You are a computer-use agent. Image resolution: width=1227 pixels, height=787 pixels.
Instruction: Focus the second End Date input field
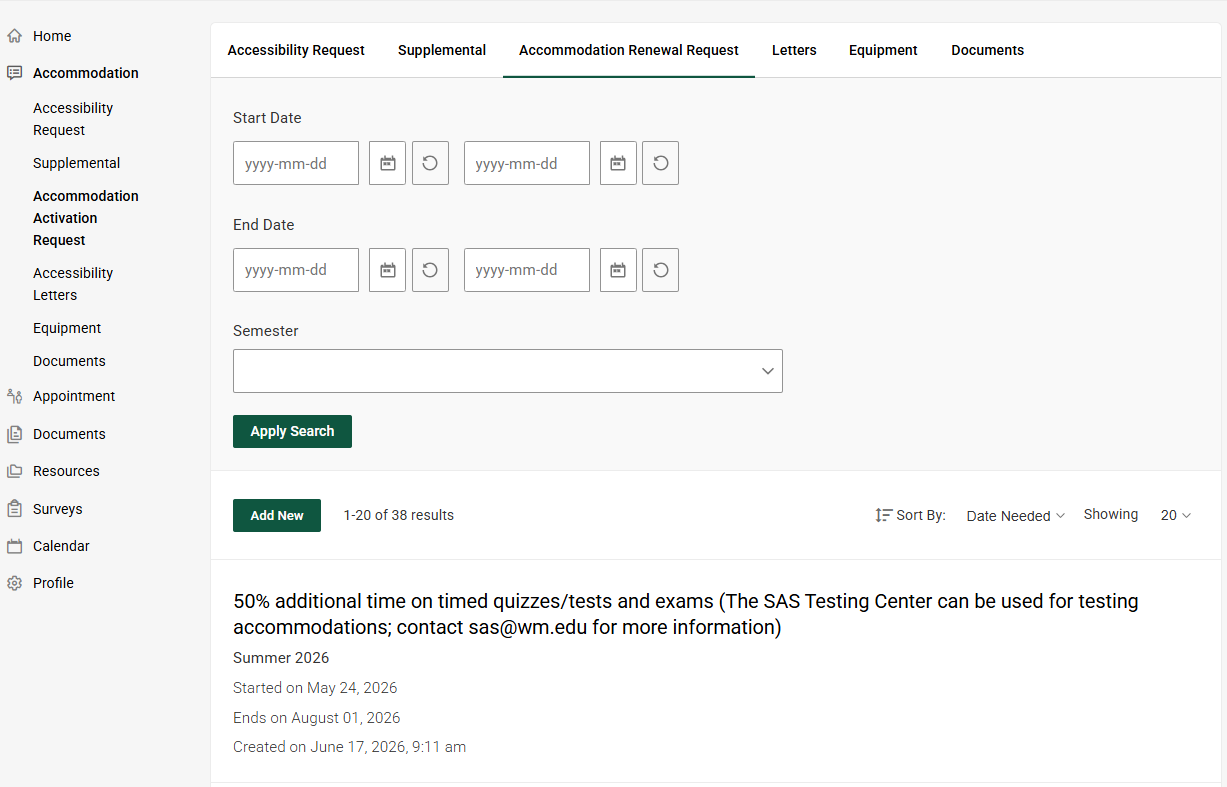point(527,270)
